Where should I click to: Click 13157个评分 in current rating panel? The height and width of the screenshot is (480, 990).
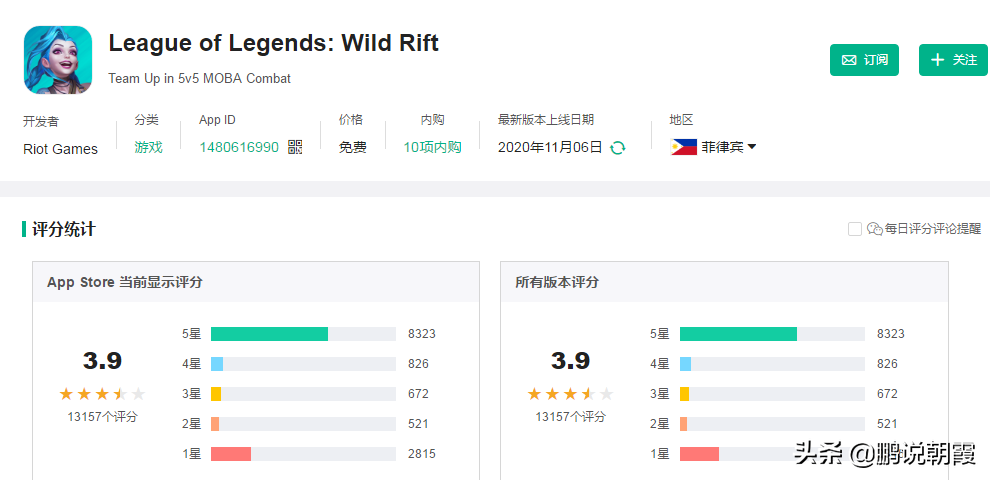point(102,417)
